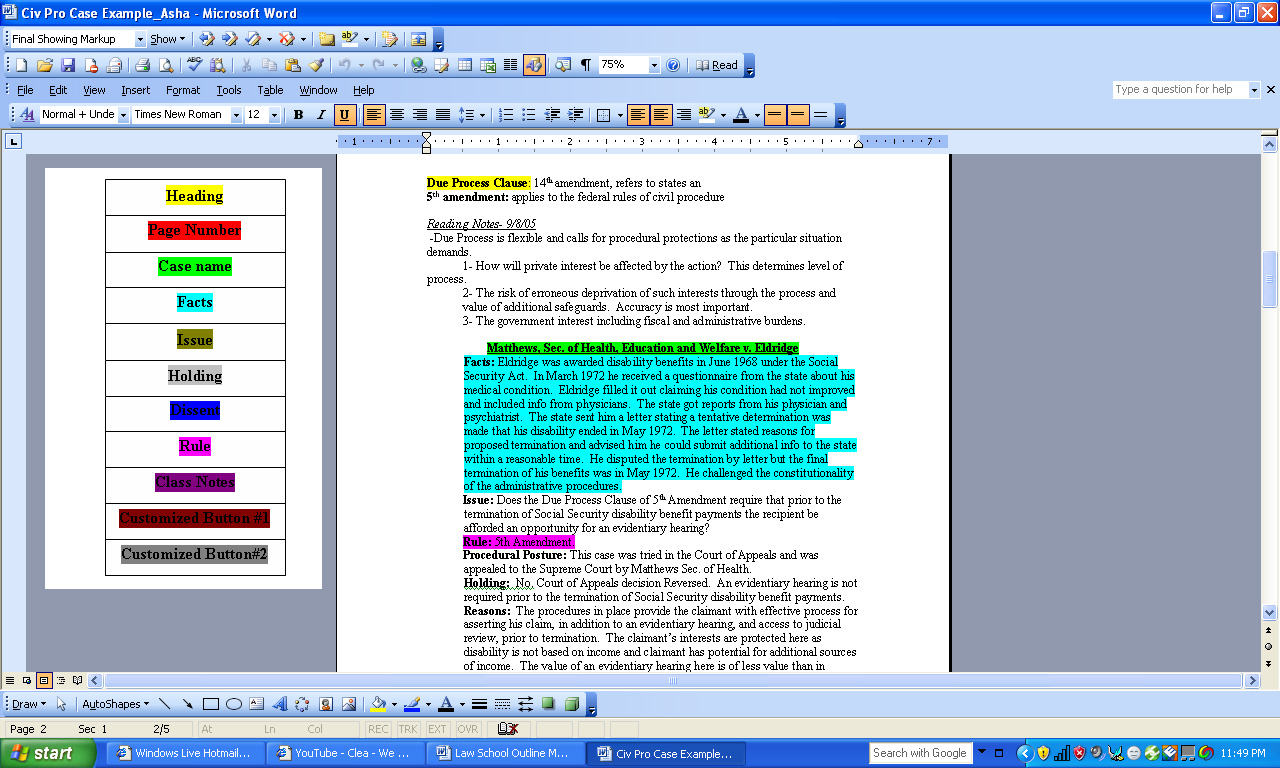1280x768 pixels.
Task: Click the Save icon in the toolbar
Action: coord(68,65)
